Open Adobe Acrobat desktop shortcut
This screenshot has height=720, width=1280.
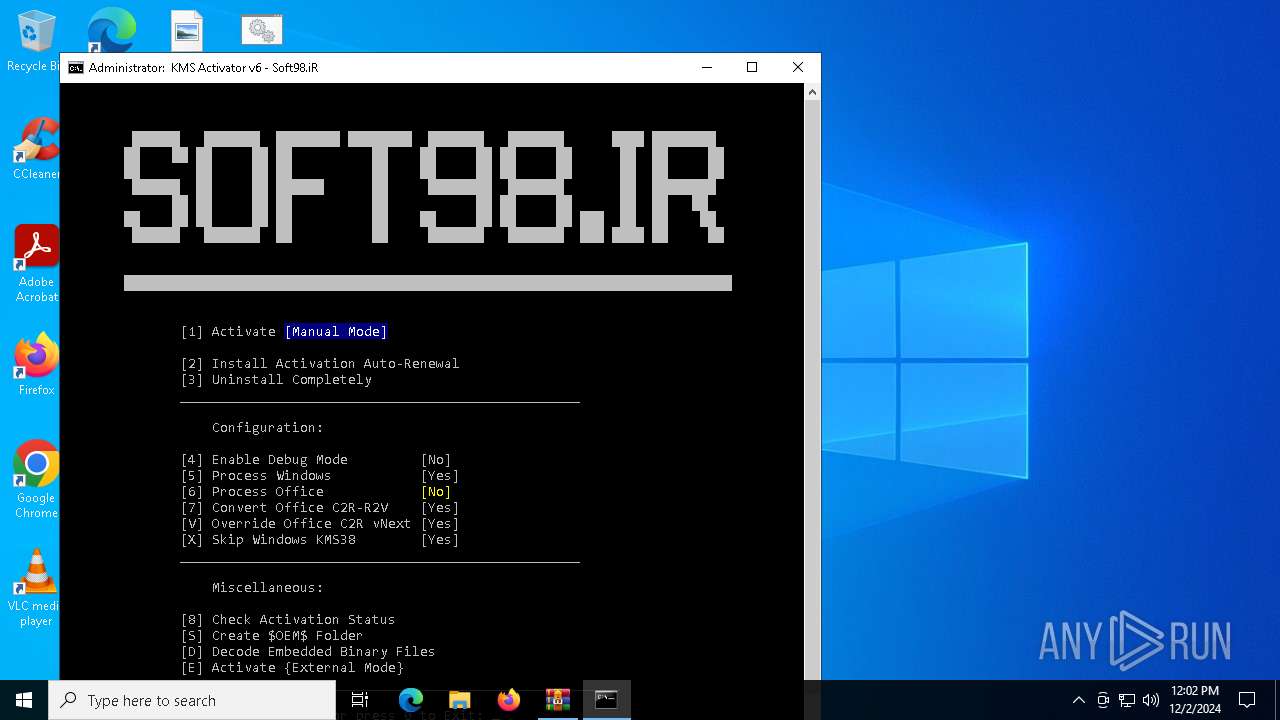36,264
